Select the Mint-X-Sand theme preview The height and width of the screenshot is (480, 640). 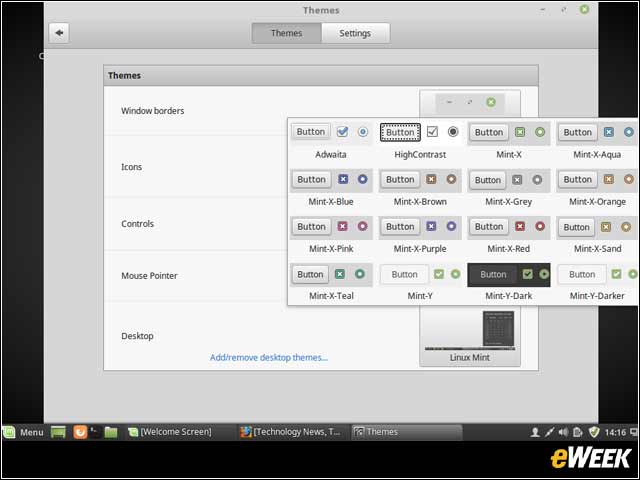coord(597,227)
